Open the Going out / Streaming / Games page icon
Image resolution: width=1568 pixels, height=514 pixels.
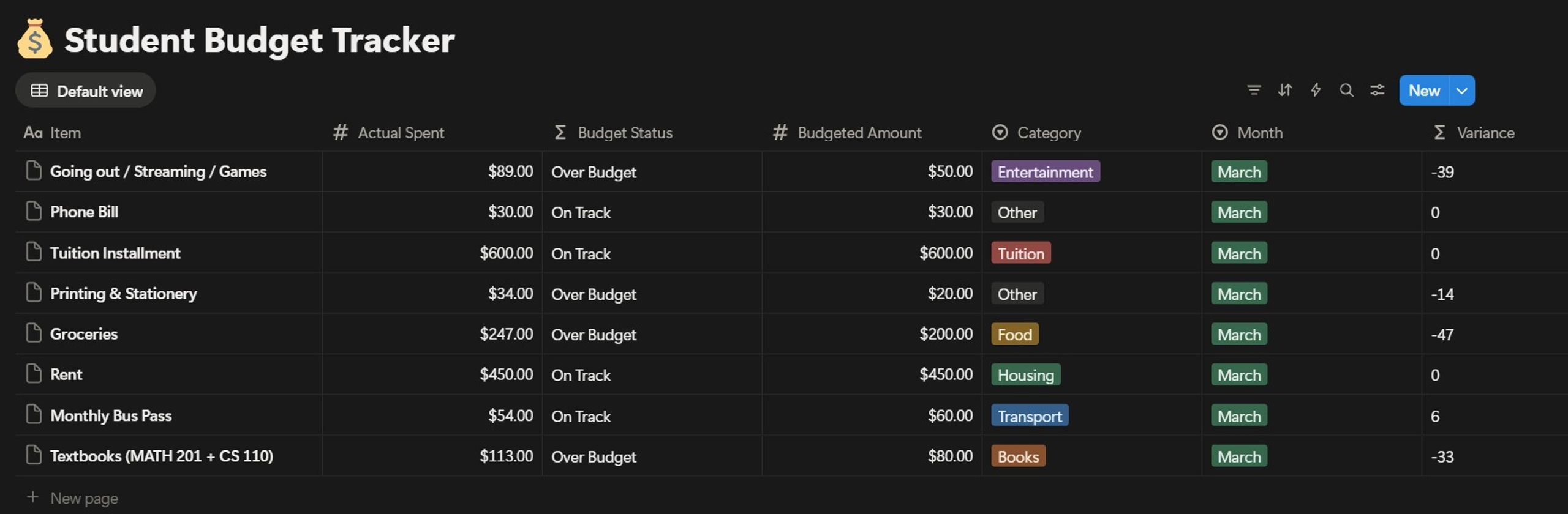point(34,171)
